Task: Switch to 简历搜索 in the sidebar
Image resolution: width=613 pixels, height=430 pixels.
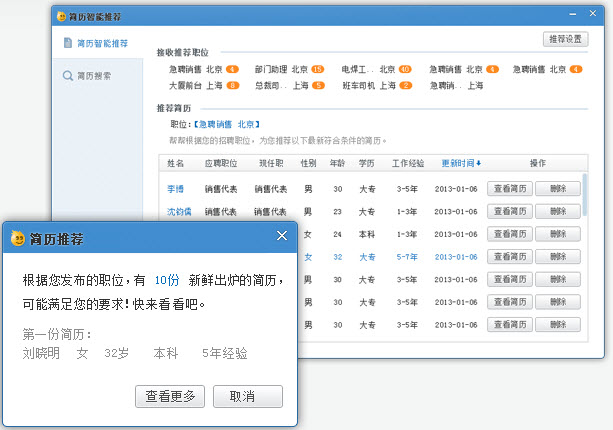Action: tap(94, 76)
